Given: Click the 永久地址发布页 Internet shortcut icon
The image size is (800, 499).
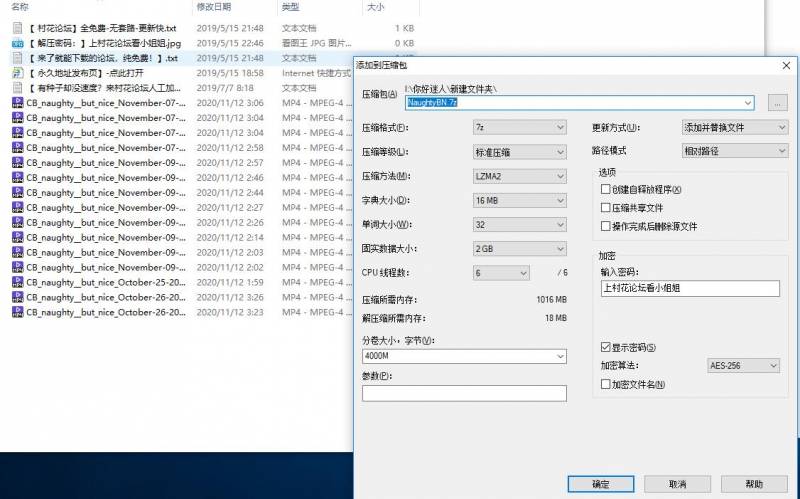Looking at the screenshot, I should click(x=17, y=73).
